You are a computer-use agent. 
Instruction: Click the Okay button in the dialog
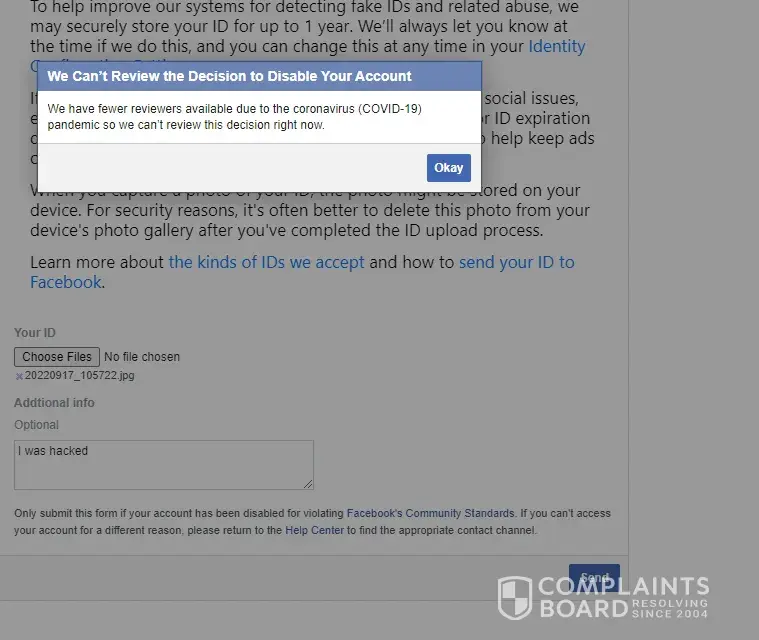(448, 168)
